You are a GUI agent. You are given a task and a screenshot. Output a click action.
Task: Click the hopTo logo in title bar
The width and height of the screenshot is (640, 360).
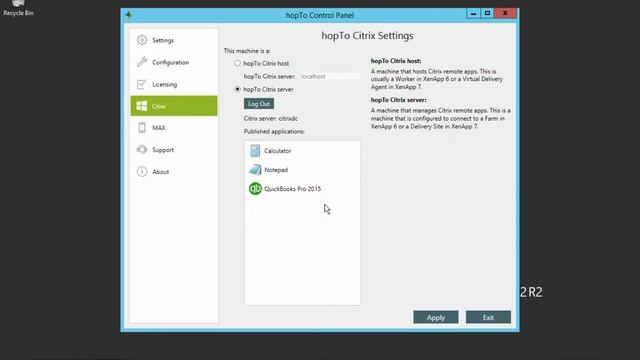point(129,15)
